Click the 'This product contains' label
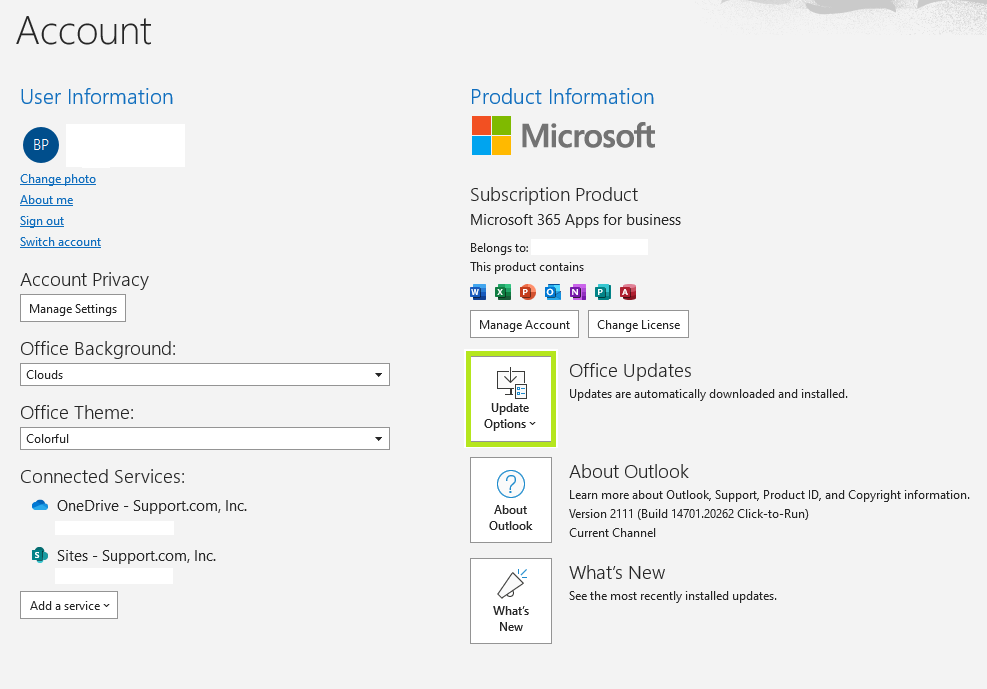This screenshot has height=689, width=987. click(527, 267)
